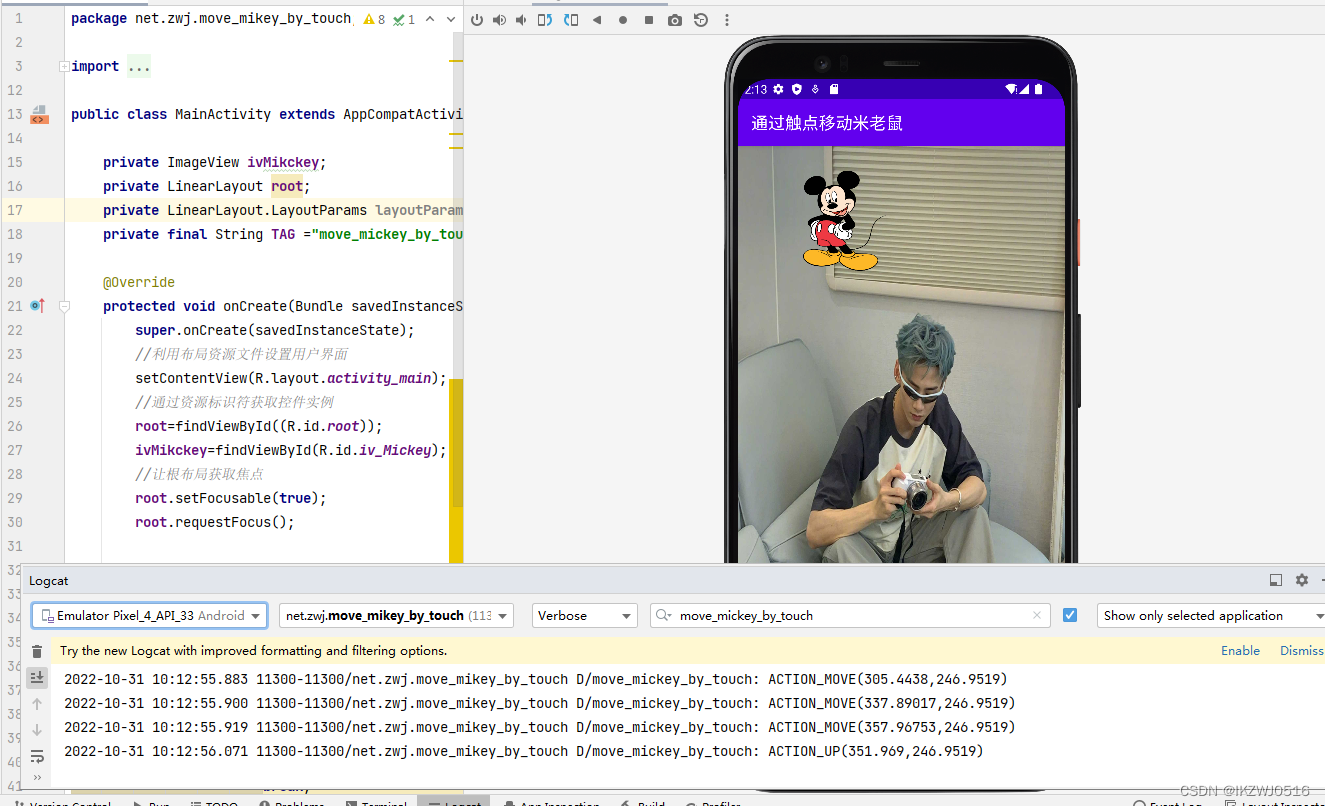This screenshot has height=806, width=1325.
Task: Open the Verbose log level dropdown
Action: coord(585,616)
